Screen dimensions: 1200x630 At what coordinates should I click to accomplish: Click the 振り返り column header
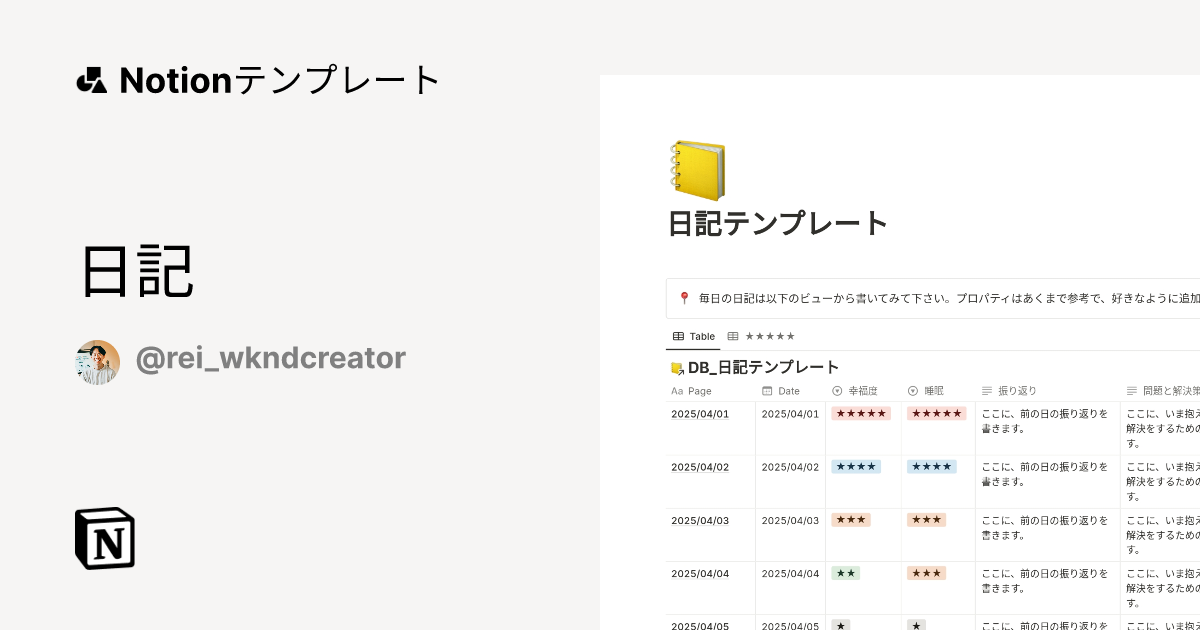[1016, 391]
